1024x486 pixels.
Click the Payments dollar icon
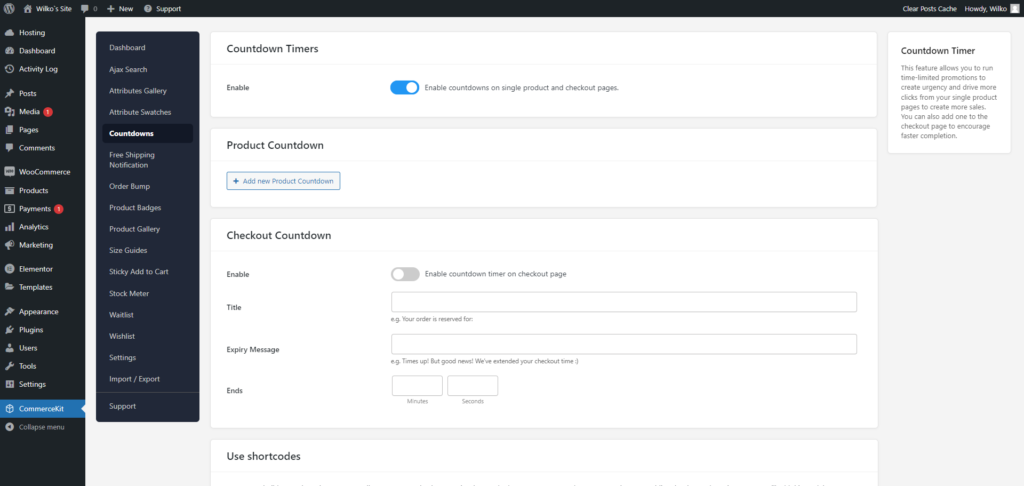[x=9, y=209]
